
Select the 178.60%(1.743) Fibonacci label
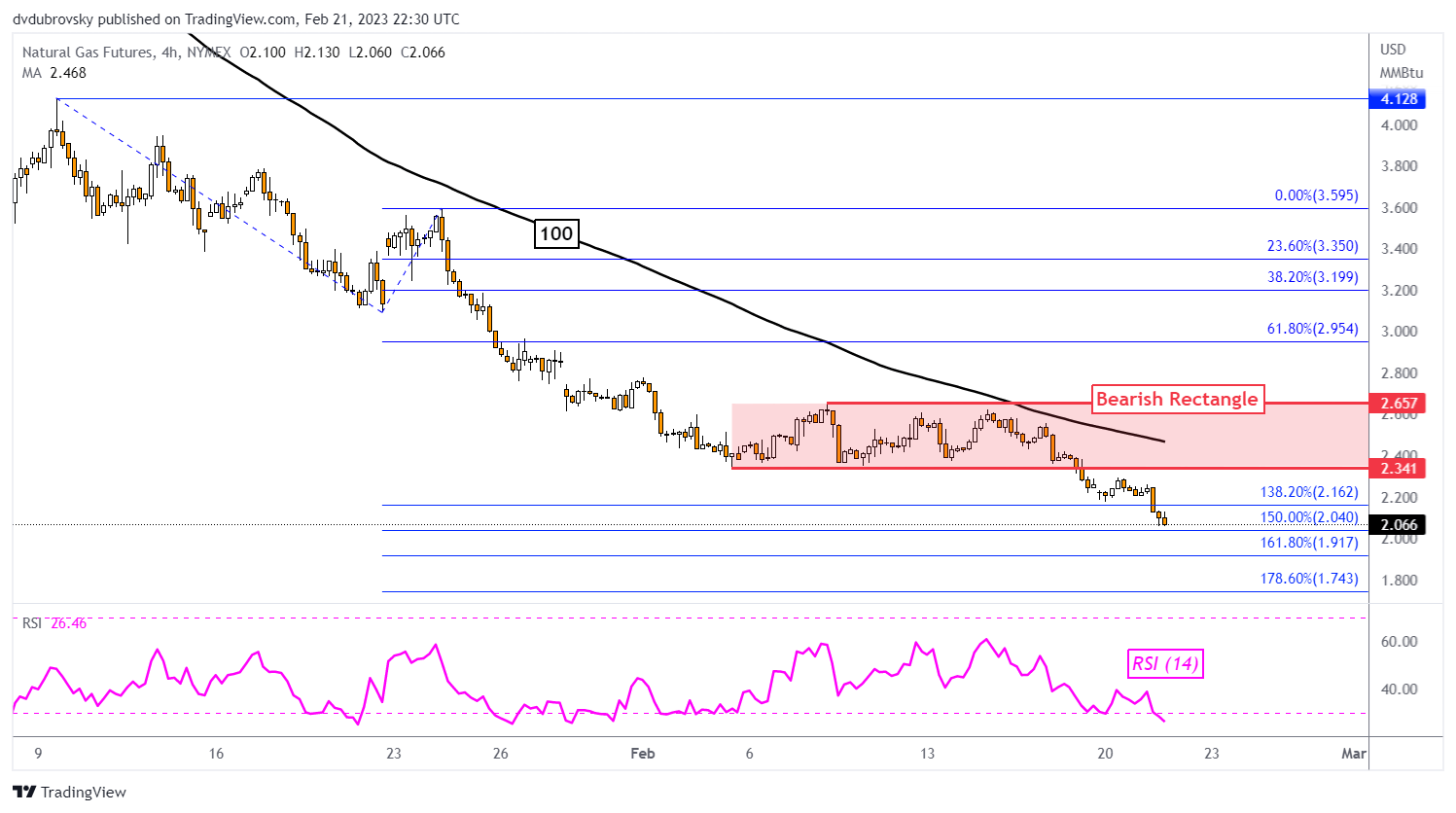(x=1309, y=579)
